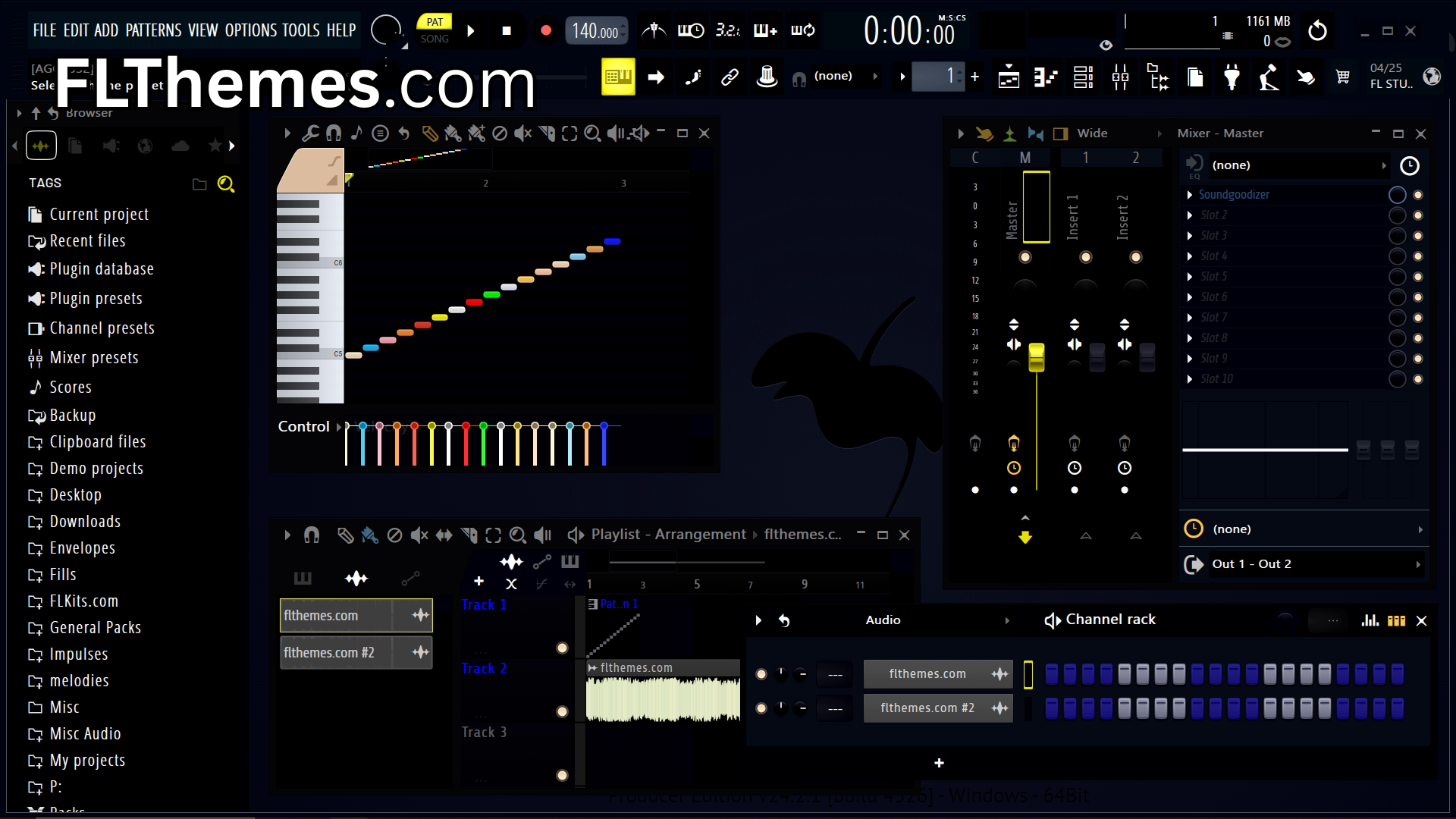Click the step editing footprints icon
The height and width of the screenshot is (819, 1456).
point(692,77)
